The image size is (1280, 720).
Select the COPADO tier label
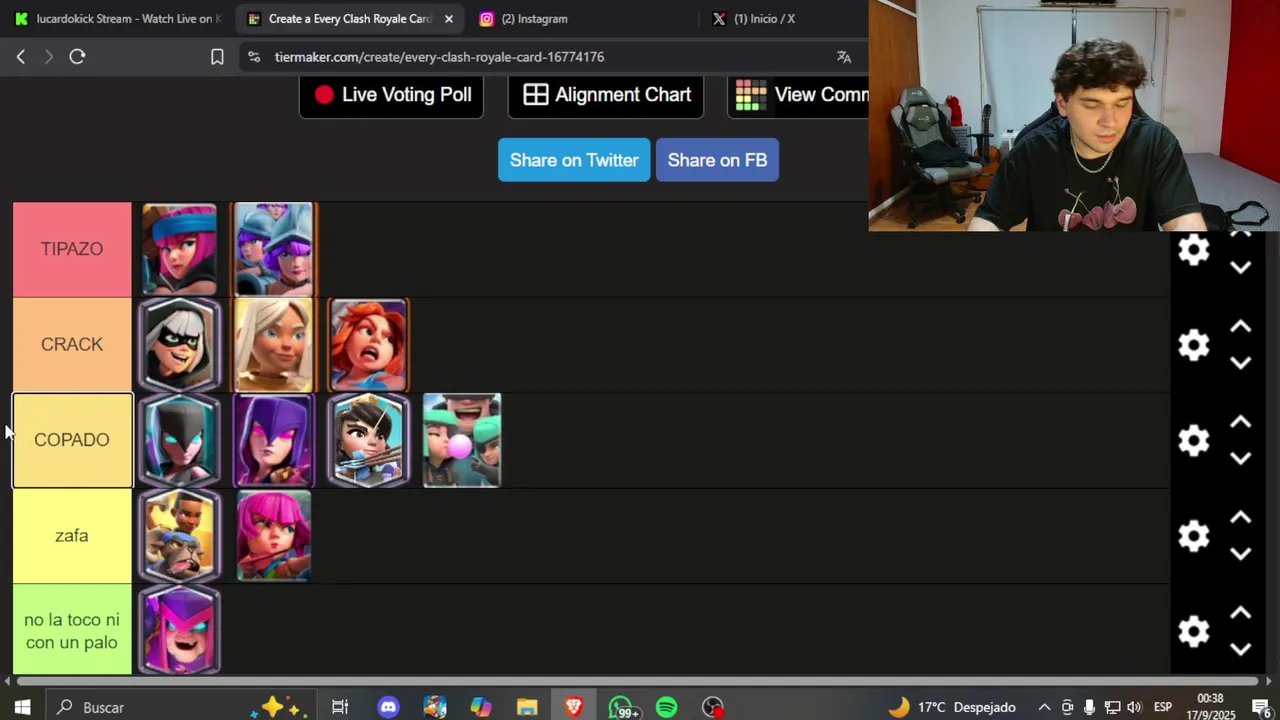72,440
